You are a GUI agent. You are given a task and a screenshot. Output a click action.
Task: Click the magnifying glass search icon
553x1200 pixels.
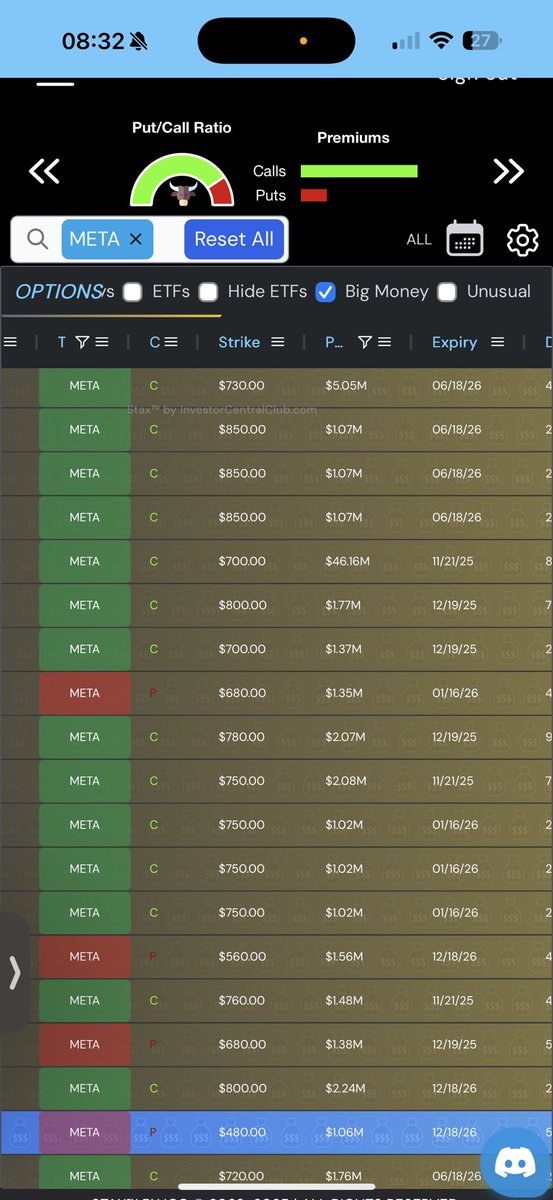click(37, 239)
